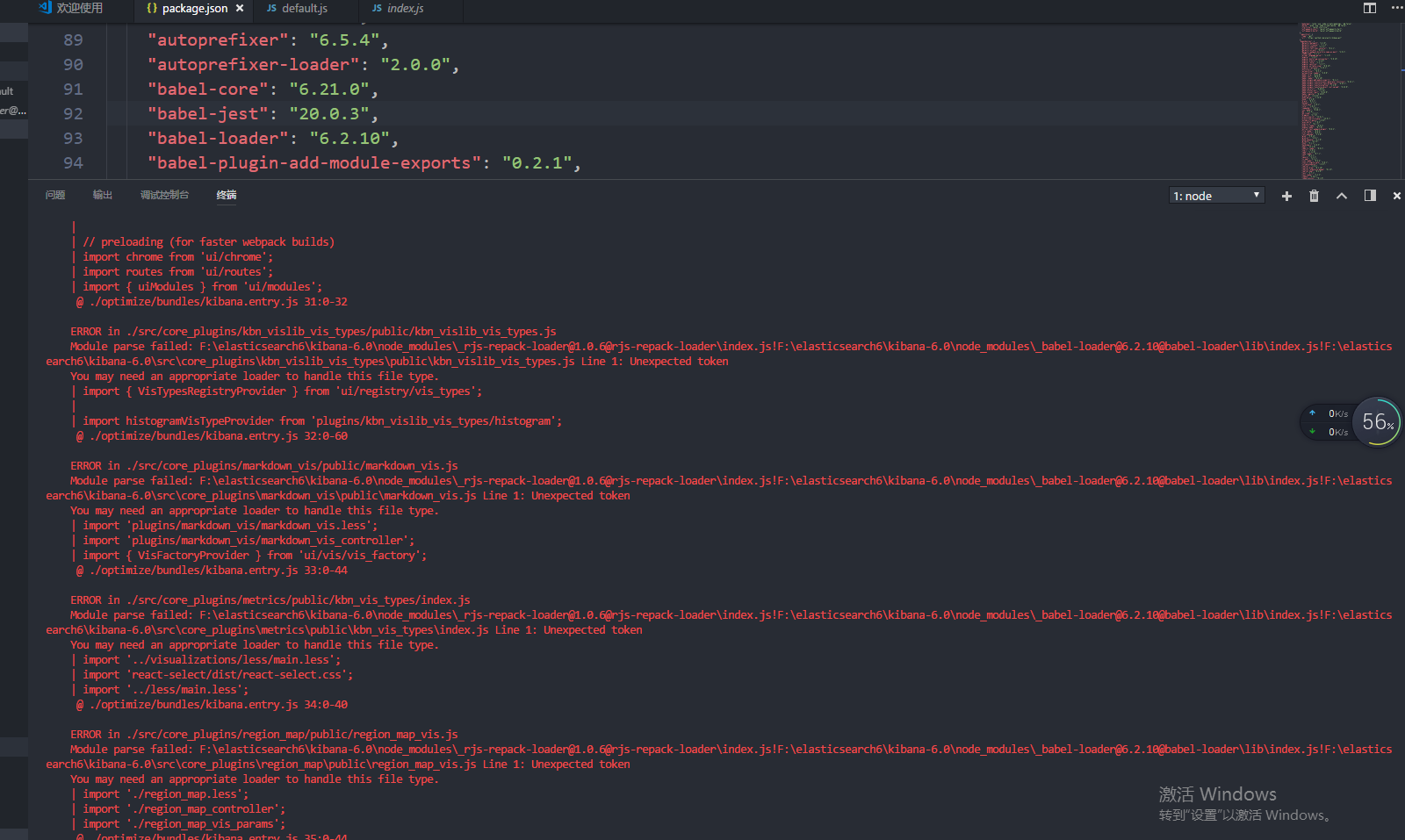This screenshot has height=840, width=1405.
Task: Click the kibana.entry.js 33:0-44 reference
Action: [x=212, y=571]
